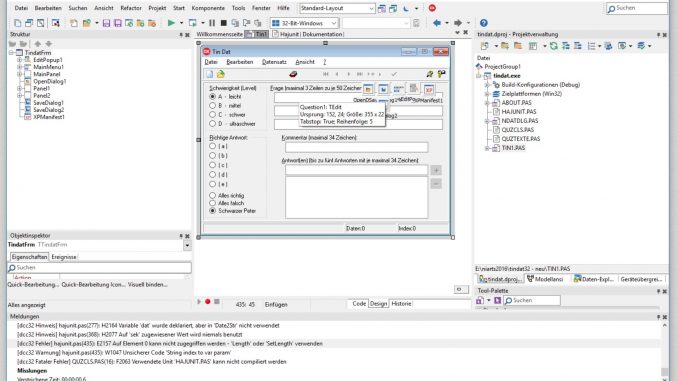Expand the MainMenu1 node in Struktur
Screen dimensions: 678x381
(19, 67)
